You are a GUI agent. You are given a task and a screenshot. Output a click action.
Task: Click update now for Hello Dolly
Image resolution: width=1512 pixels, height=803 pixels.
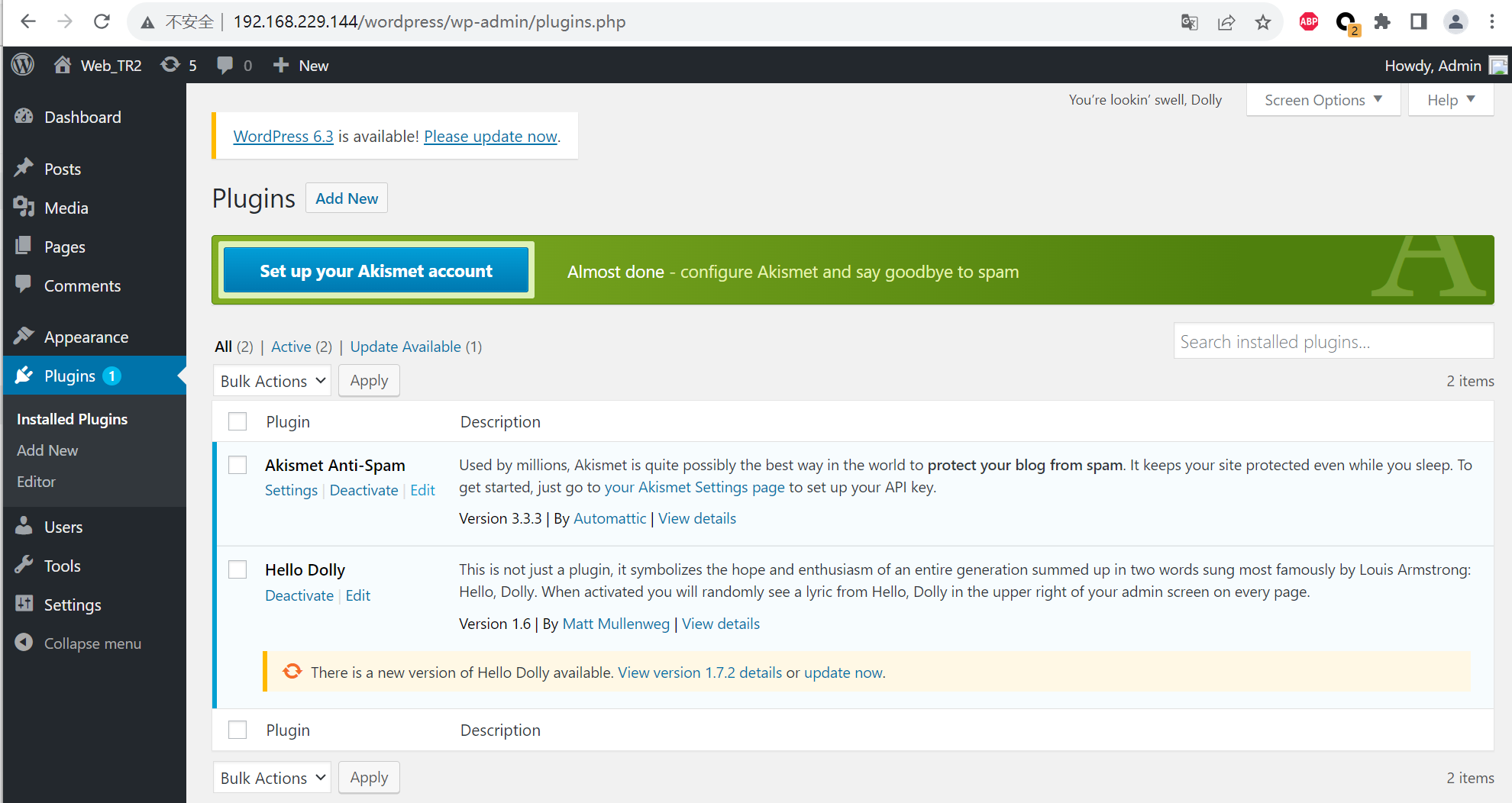(x=843, y=672)
